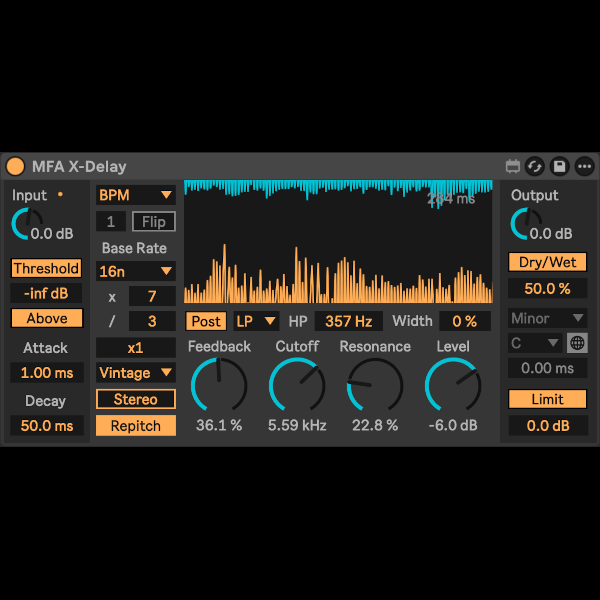Open the LP filter type dropdown
This screenshot has height=600, width=600.
click(256, 321)
